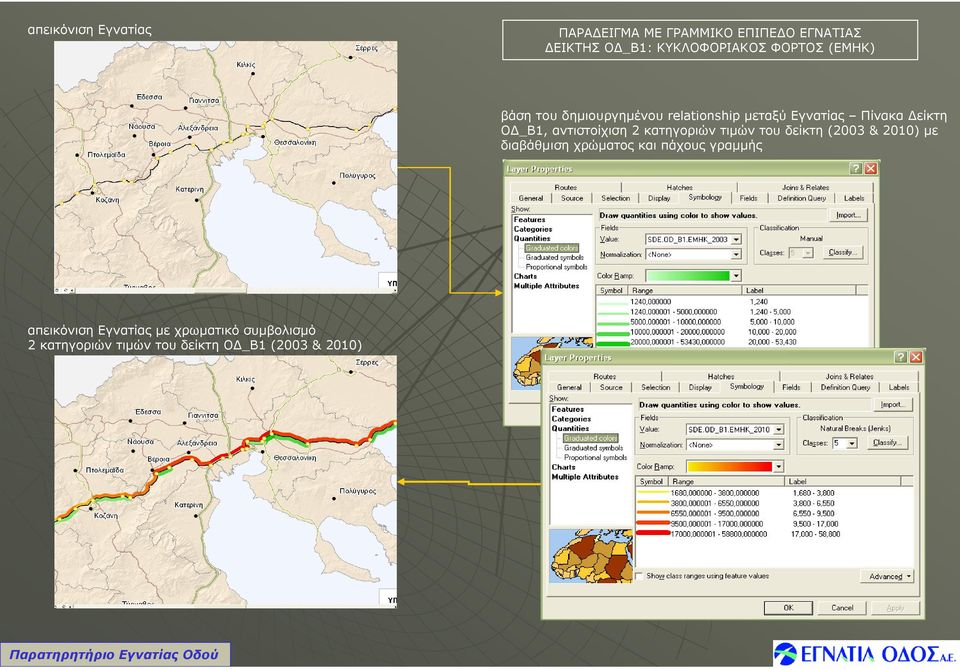Close the front 2010 Layer Properties dialog
Viewport: 960px width, 670px height.
click(916, 357)
